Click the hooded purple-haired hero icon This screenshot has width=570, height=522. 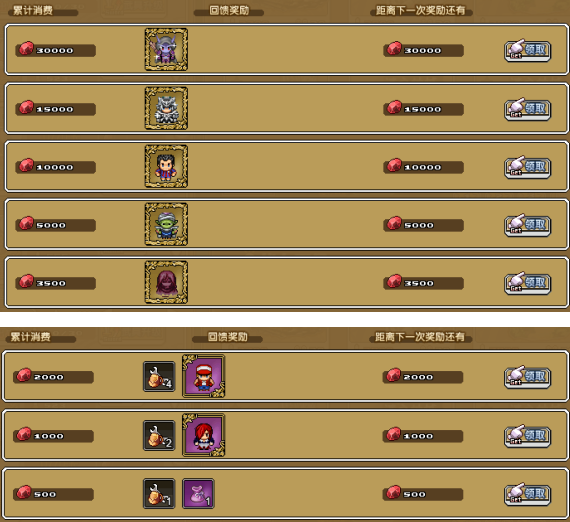166,282
